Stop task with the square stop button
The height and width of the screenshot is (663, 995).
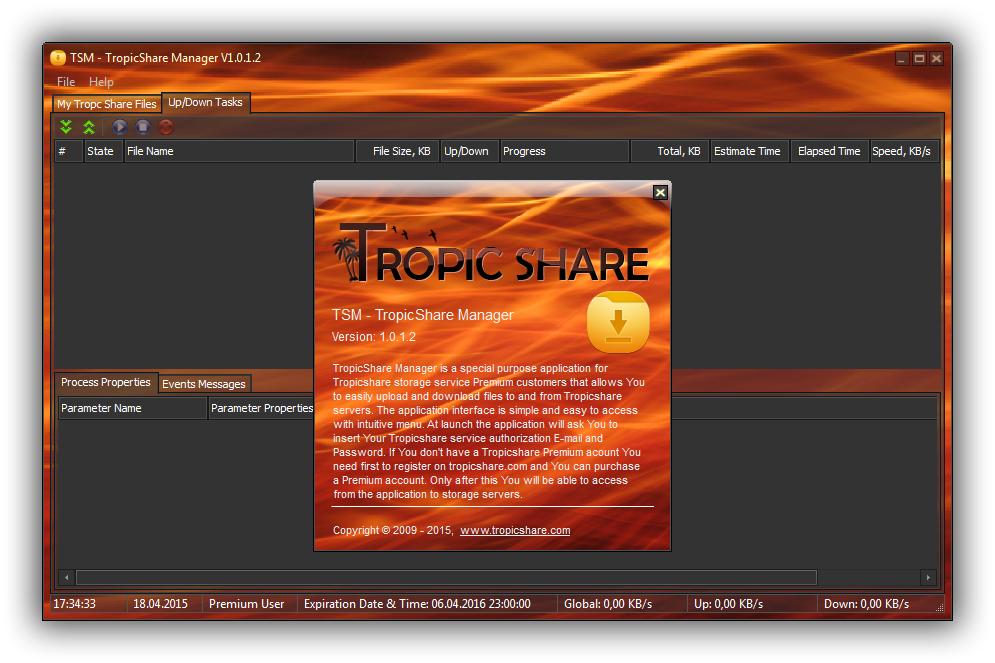tap(143, 127)
